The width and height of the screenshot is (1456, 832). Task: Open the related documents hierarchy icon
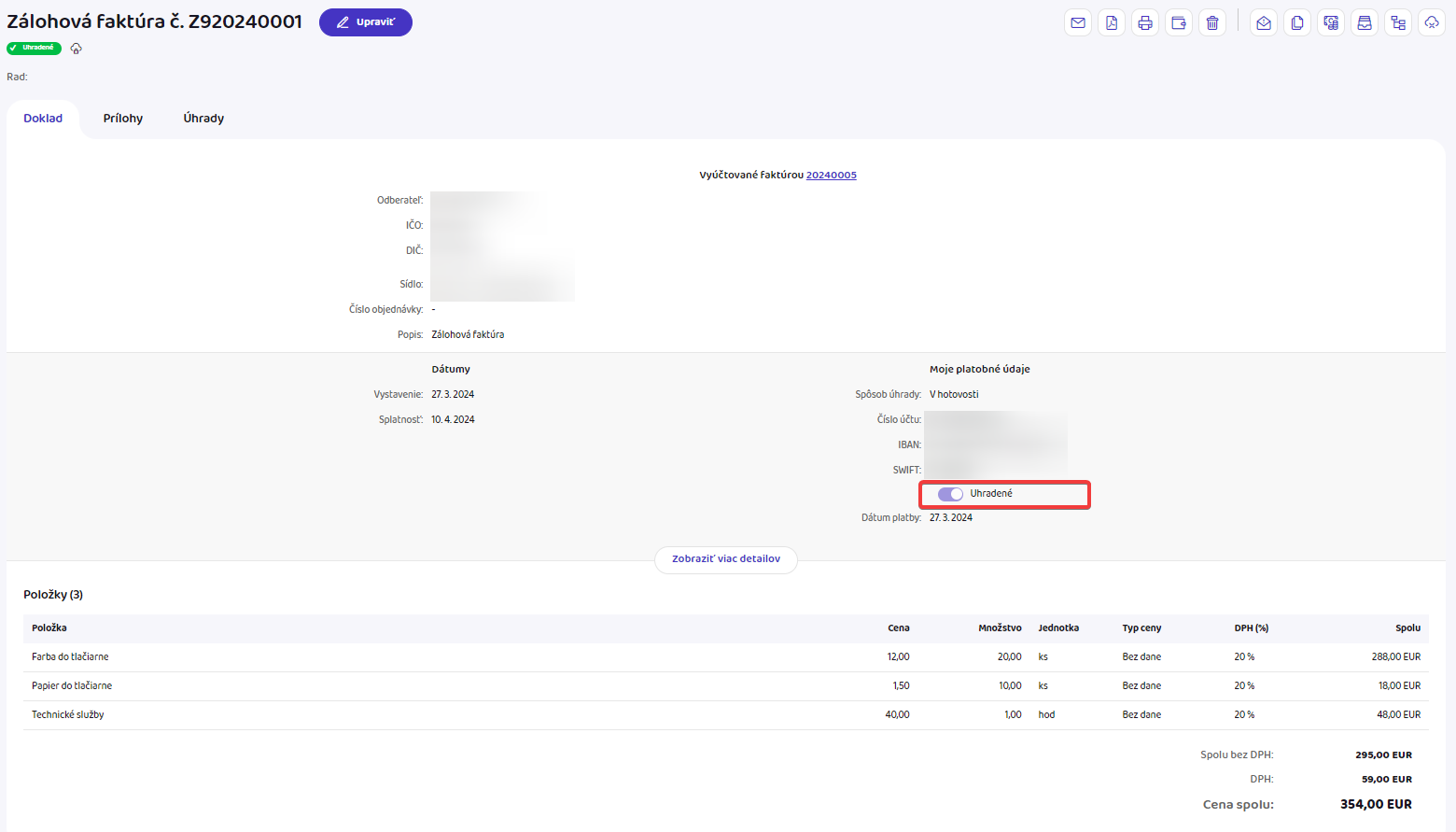[1398, 23]
